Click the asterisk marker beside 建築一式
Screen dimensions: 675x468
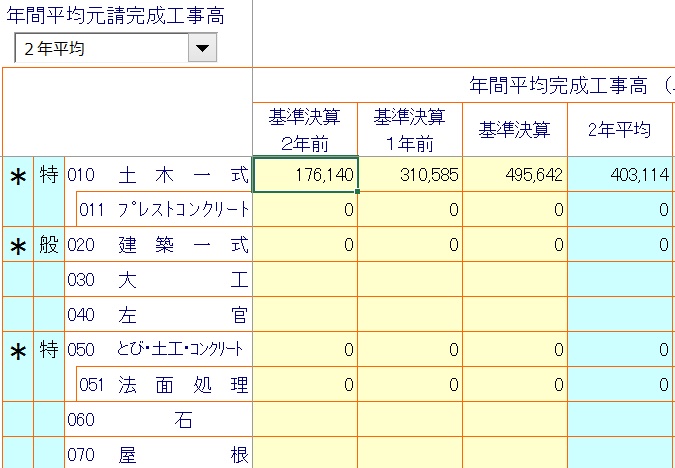pos(17,246)
